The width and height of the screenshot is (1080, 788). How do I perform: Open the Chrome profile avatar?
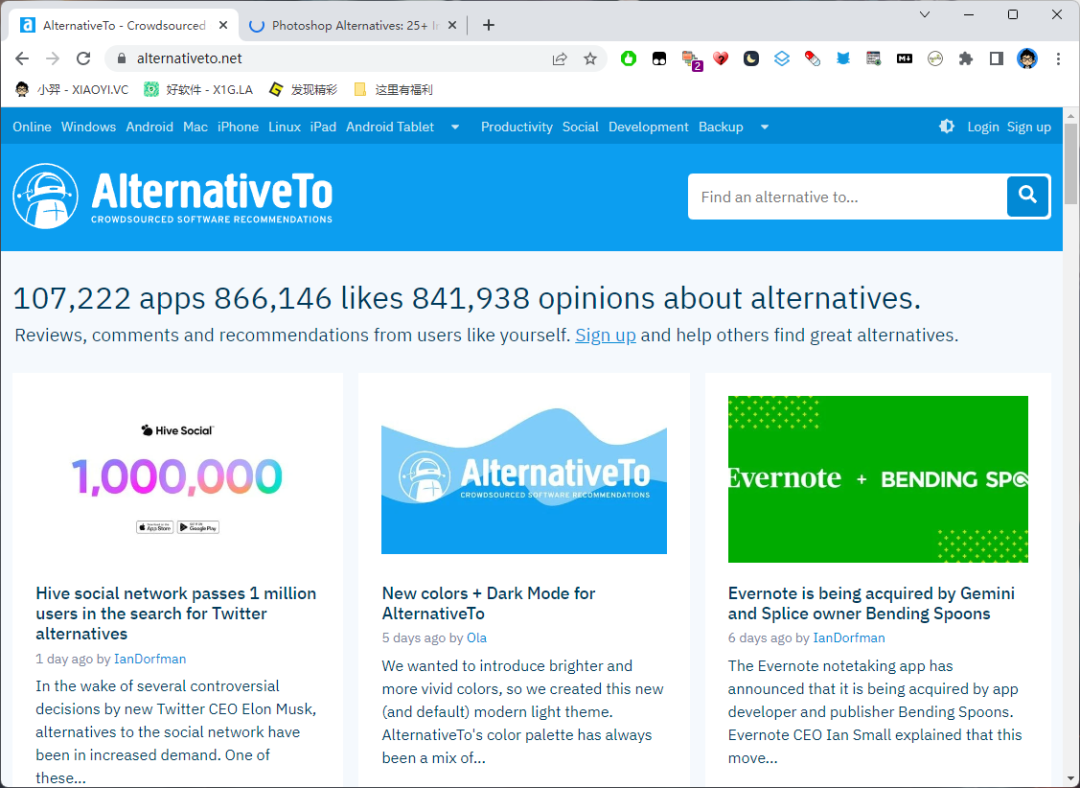click(x=1027, y=59)
